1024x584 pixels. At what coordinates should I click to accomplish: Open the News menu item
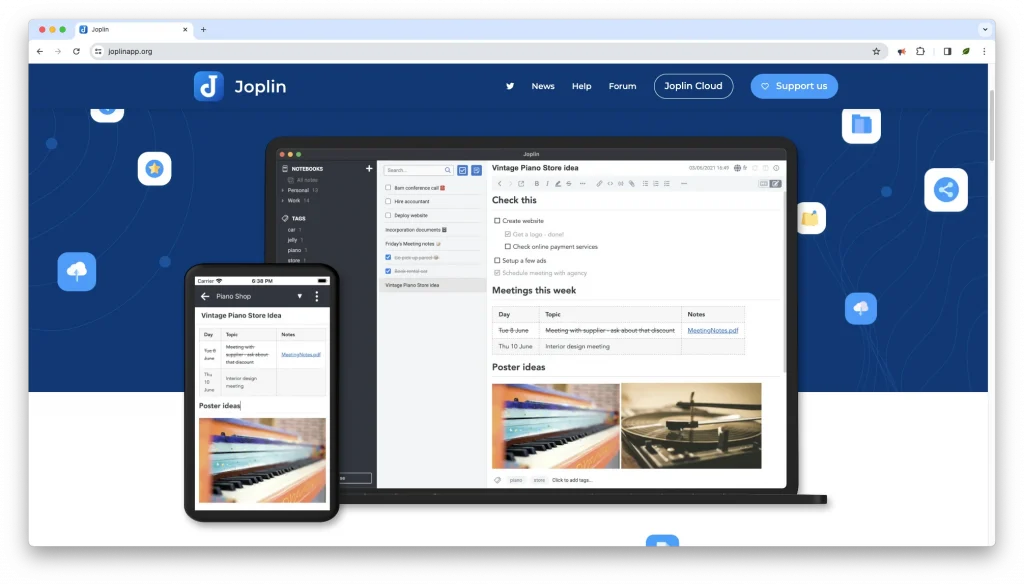point(543,86)
